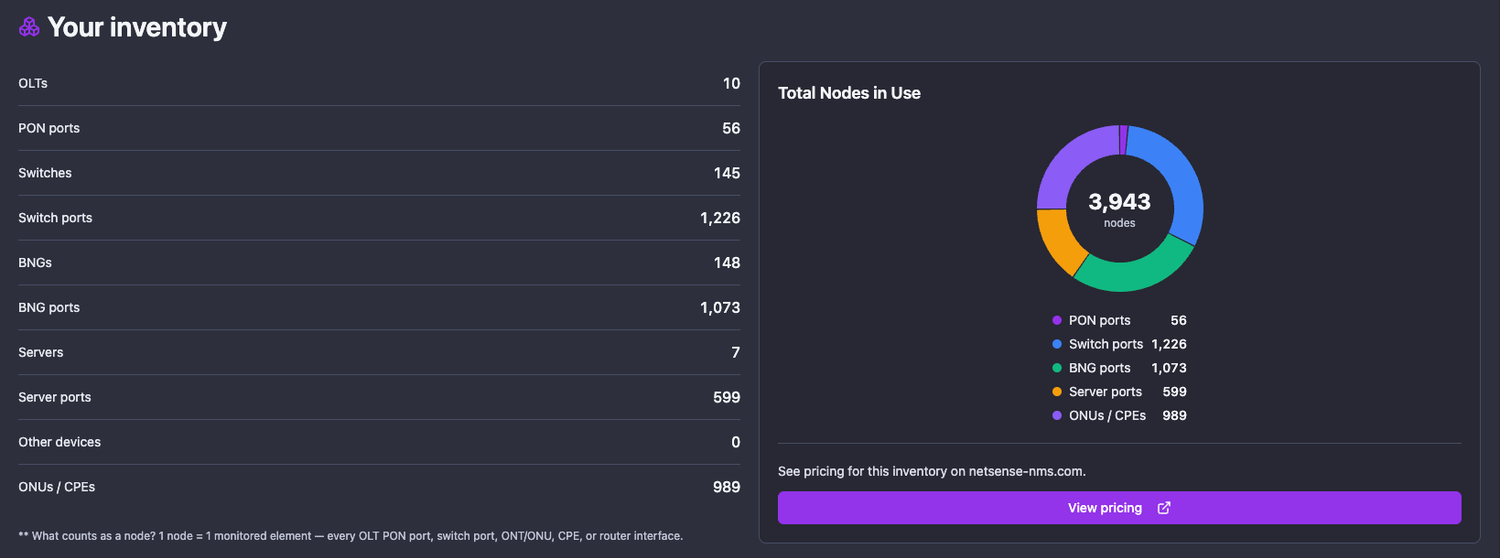The image size is (1500, 558).
Task: Click the Other devices value 0
Action: 736,442
